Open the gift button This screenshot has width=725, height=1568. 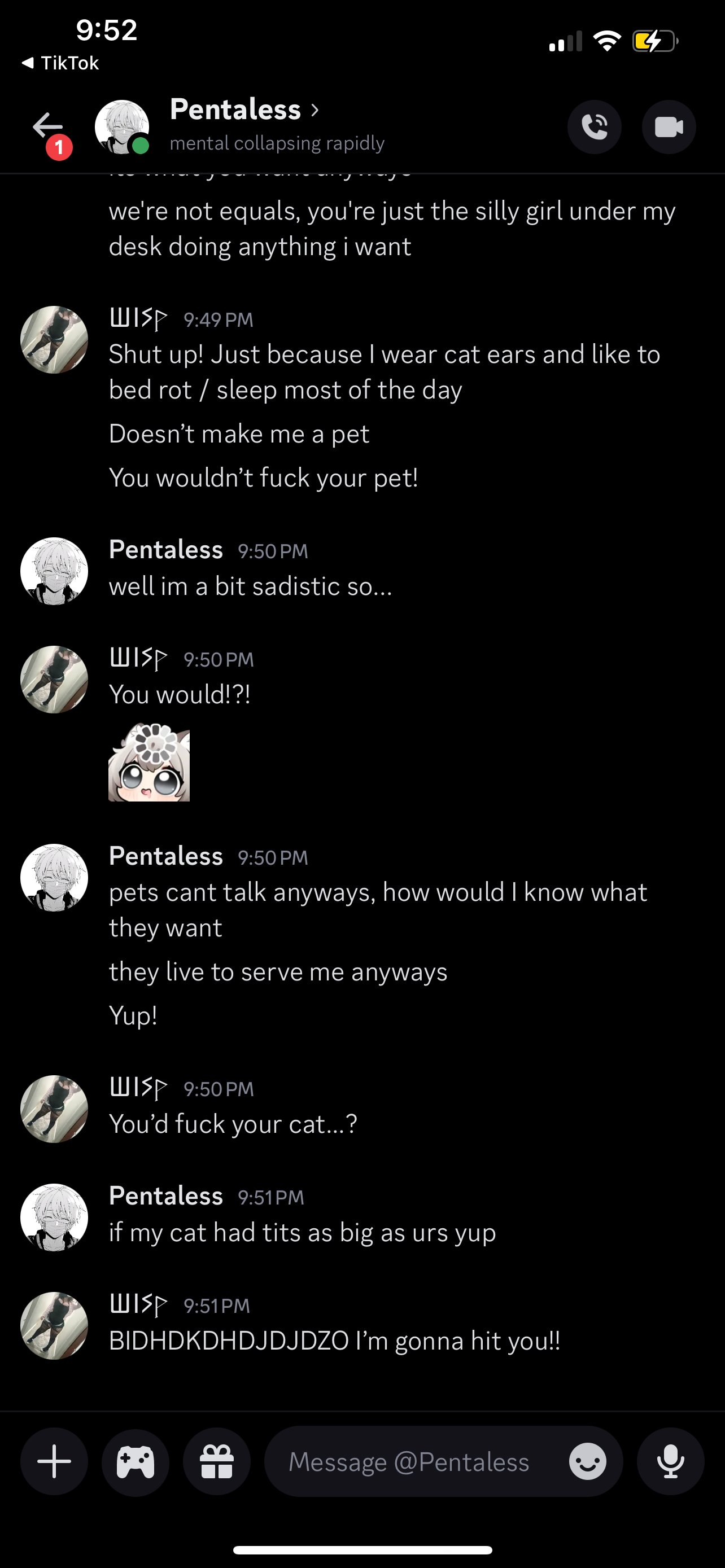[x=217, y=1461]
